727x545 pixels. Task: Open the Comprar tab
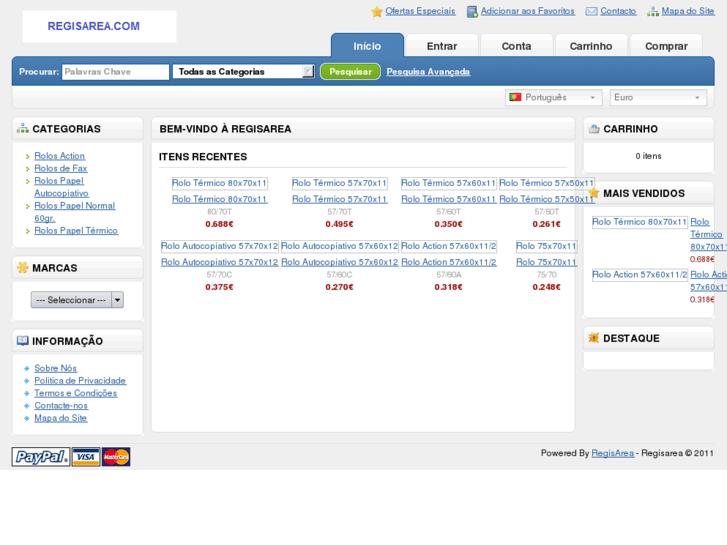(x=666, y=45)
